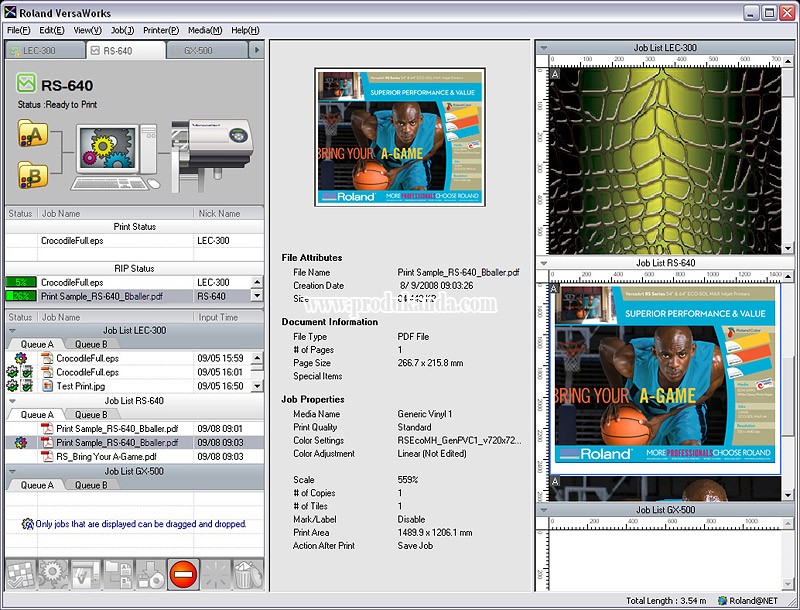Click the job preview thumbnail in center panel
800x610 pixels.
400,137
